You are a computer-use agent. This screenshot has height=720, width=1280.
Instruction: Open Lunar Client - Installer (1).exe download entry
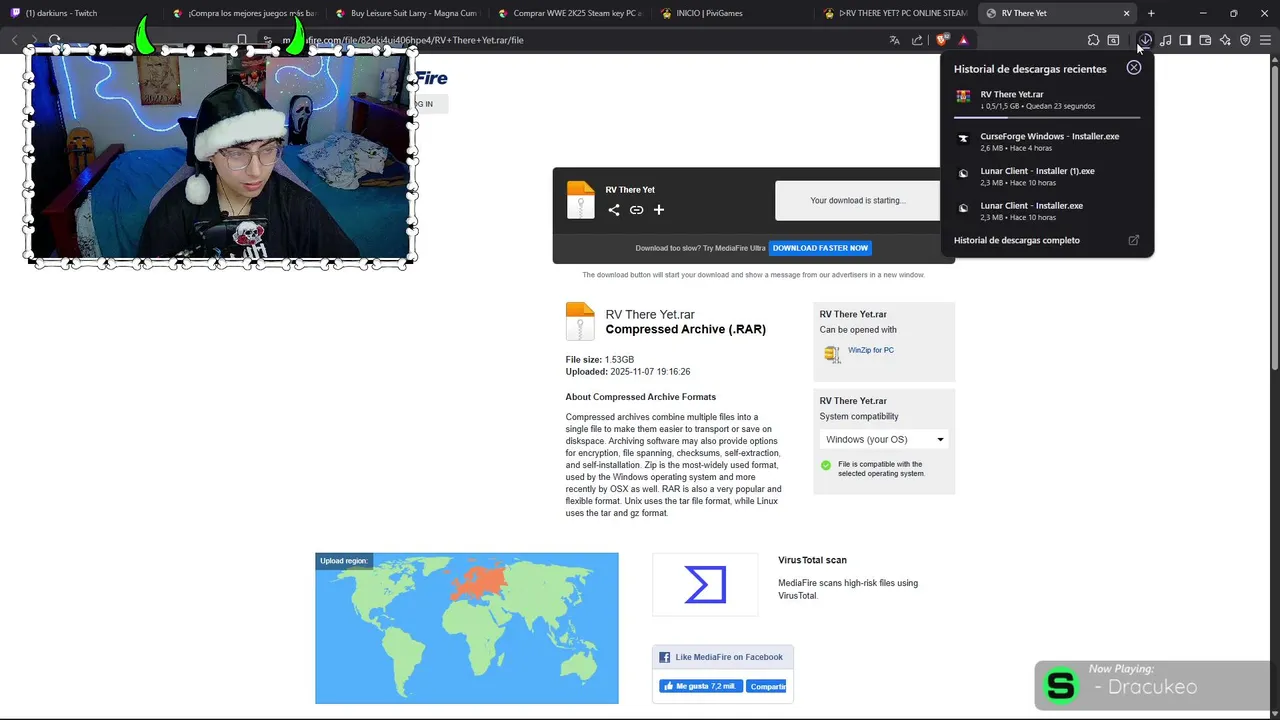[1047, 176]
